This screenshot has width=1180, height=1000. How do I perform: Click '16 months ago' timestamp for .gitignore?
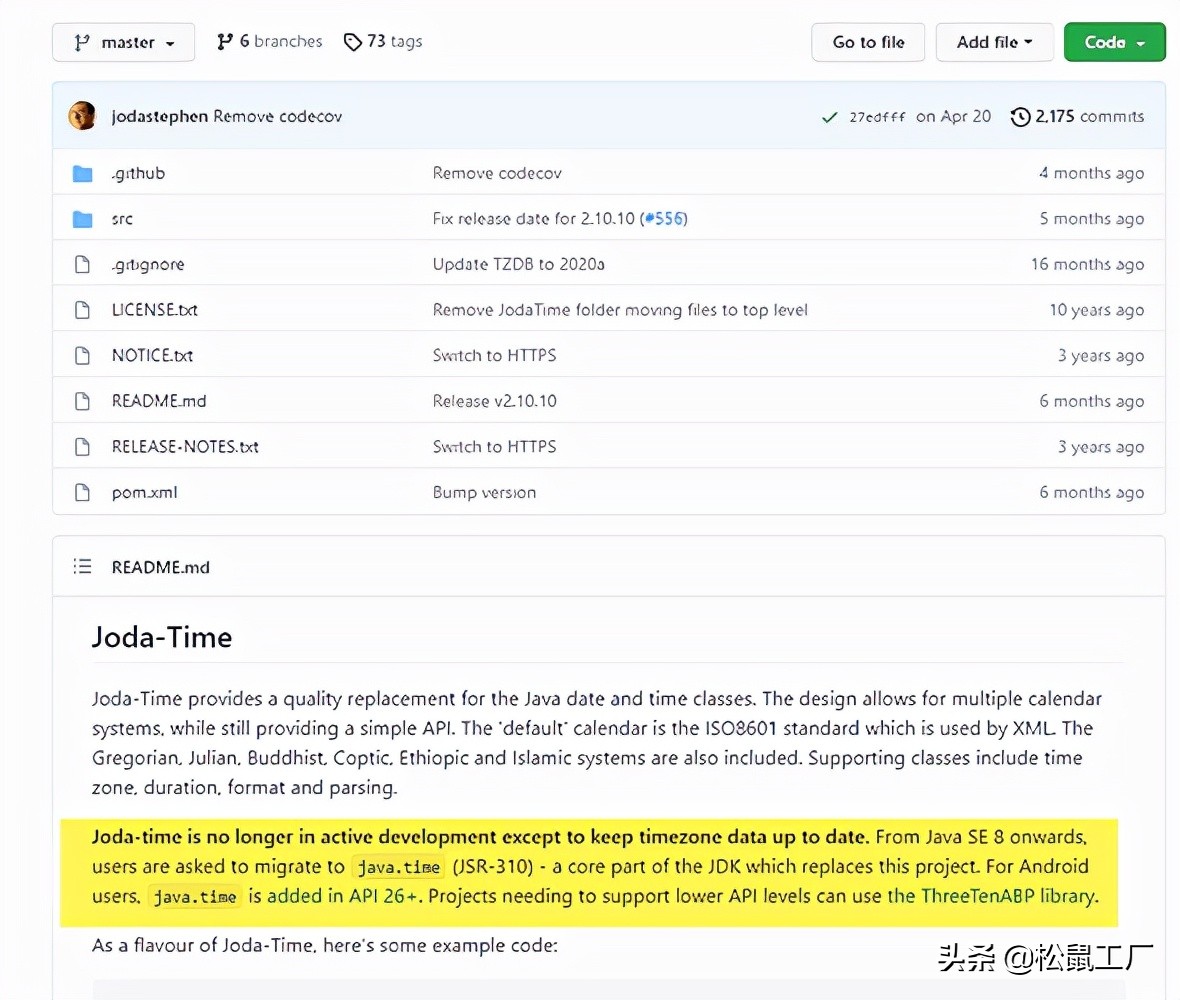(1087, 265)
